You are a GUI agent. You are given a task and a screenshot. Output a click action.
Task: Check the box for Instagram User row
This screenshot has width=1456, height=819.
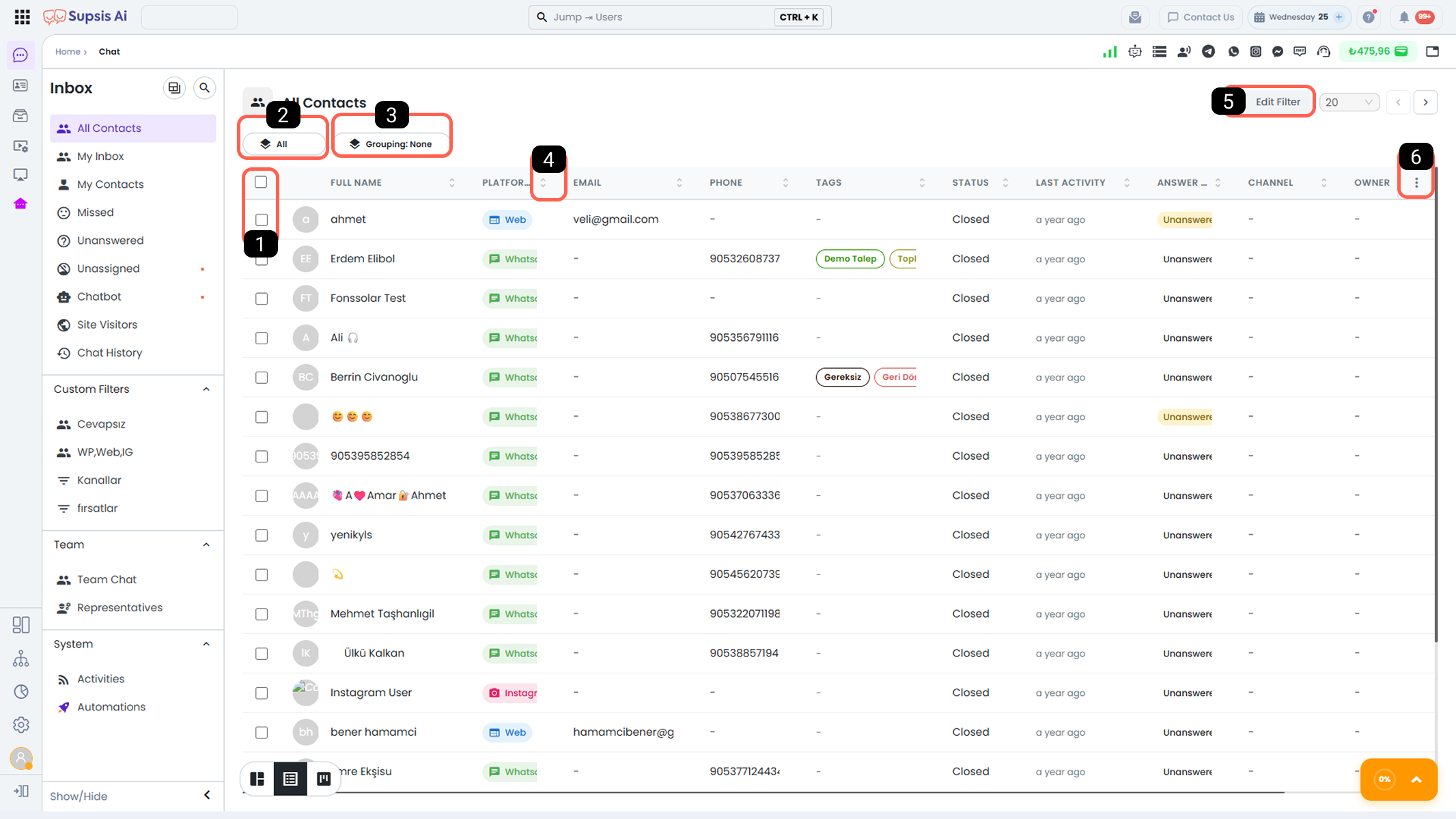262,693
